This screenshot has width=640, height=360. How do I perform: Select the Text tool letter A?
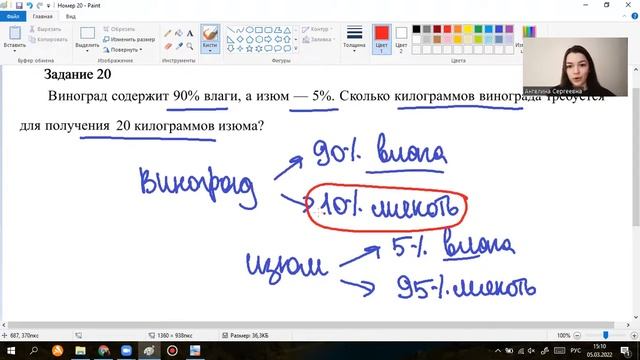click(x=190, y=33)
